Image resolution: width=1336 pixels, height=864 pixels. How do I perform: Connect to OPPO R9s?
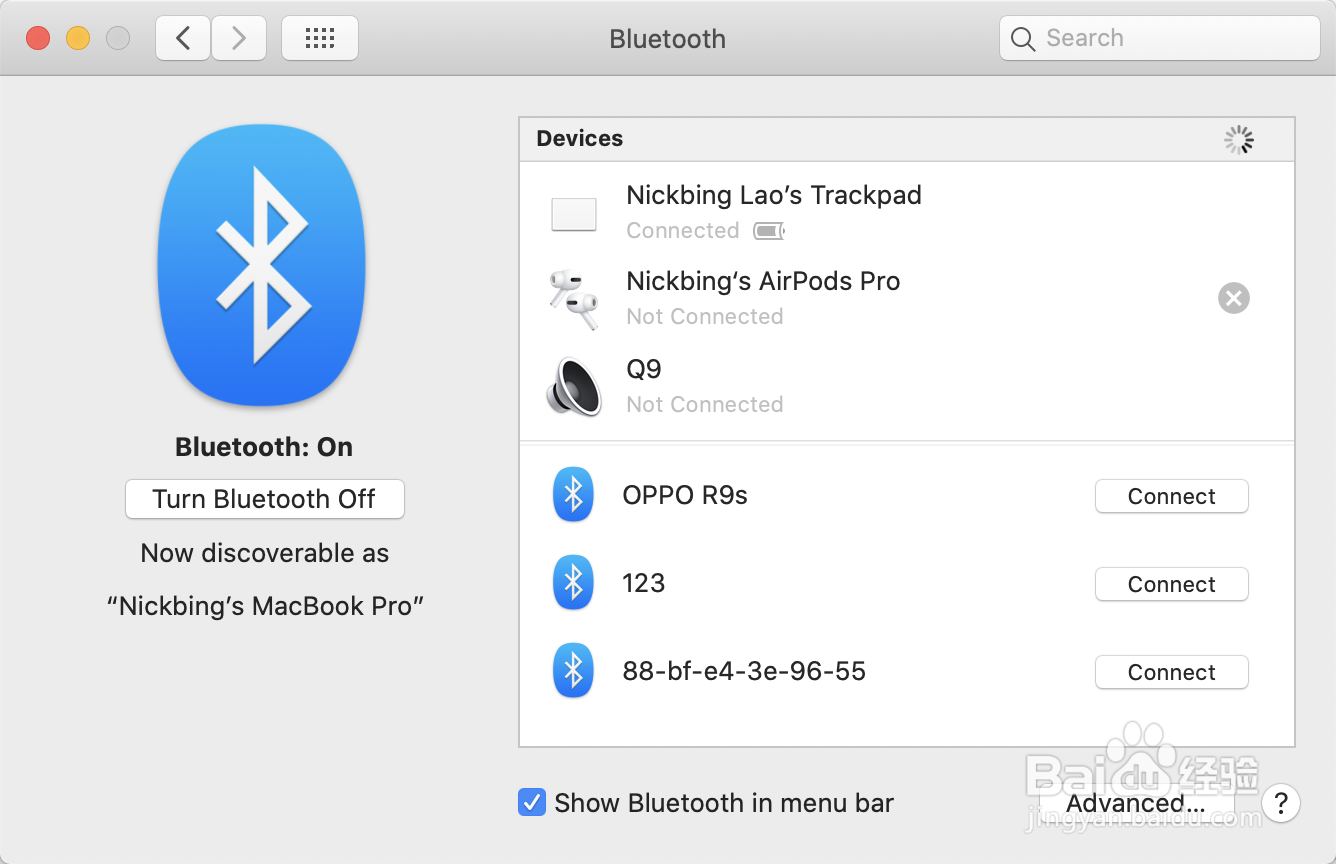coord(1171,496)
